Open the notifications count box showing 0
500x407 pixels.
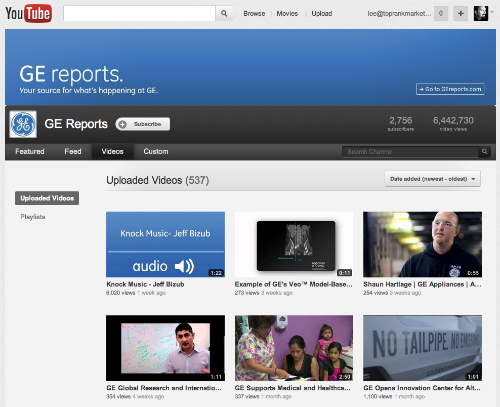coord(441,13)
